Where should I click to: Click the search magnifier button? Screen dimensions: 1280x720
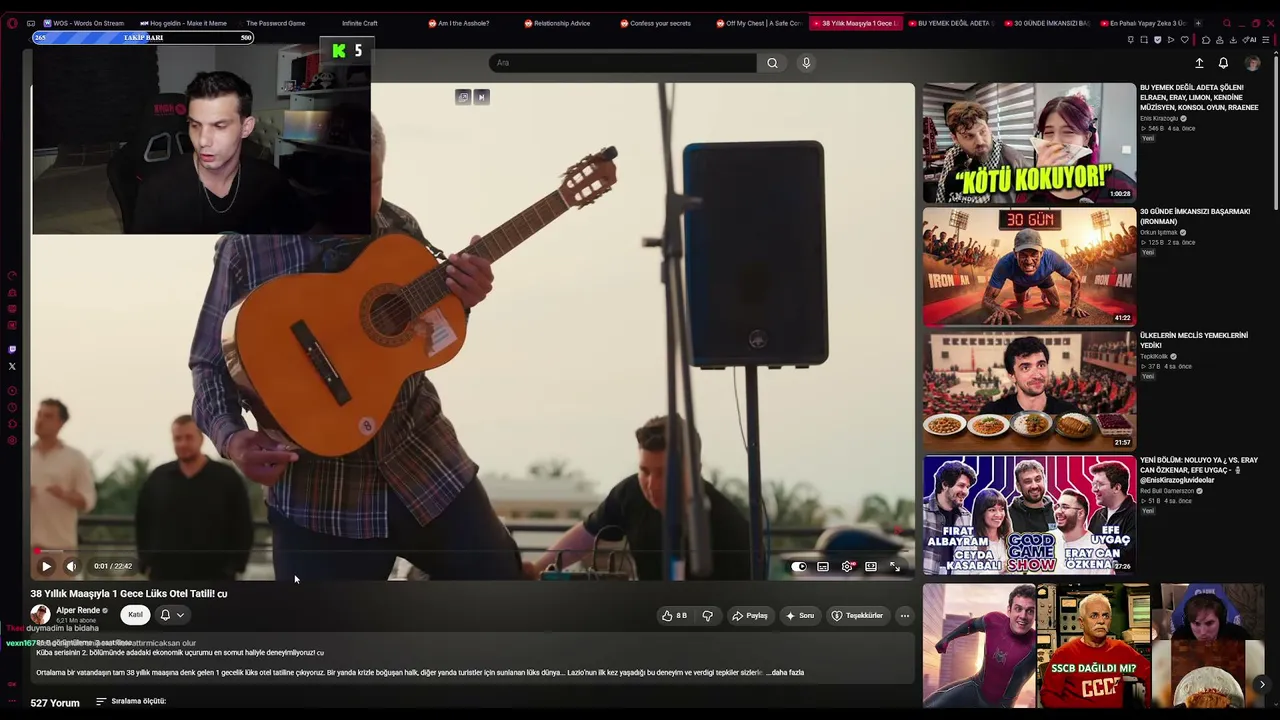click(772, 63)
